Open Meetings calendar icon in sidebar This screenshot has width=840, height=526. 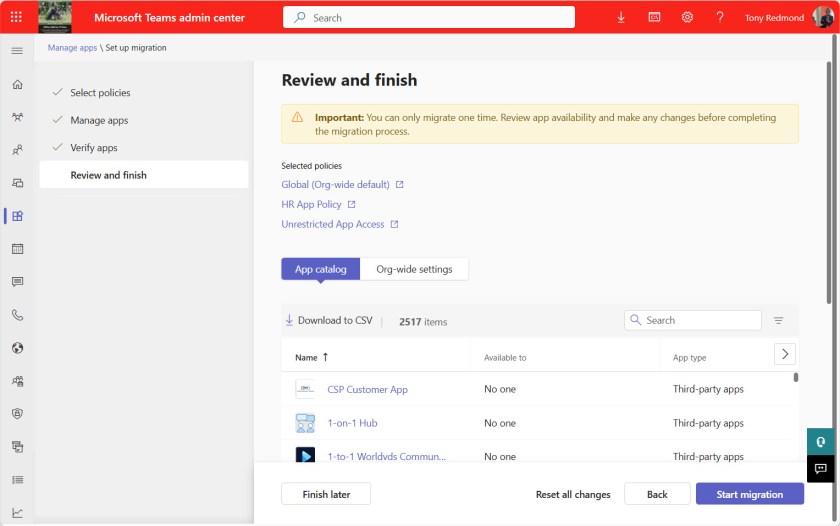pos(17,249)
